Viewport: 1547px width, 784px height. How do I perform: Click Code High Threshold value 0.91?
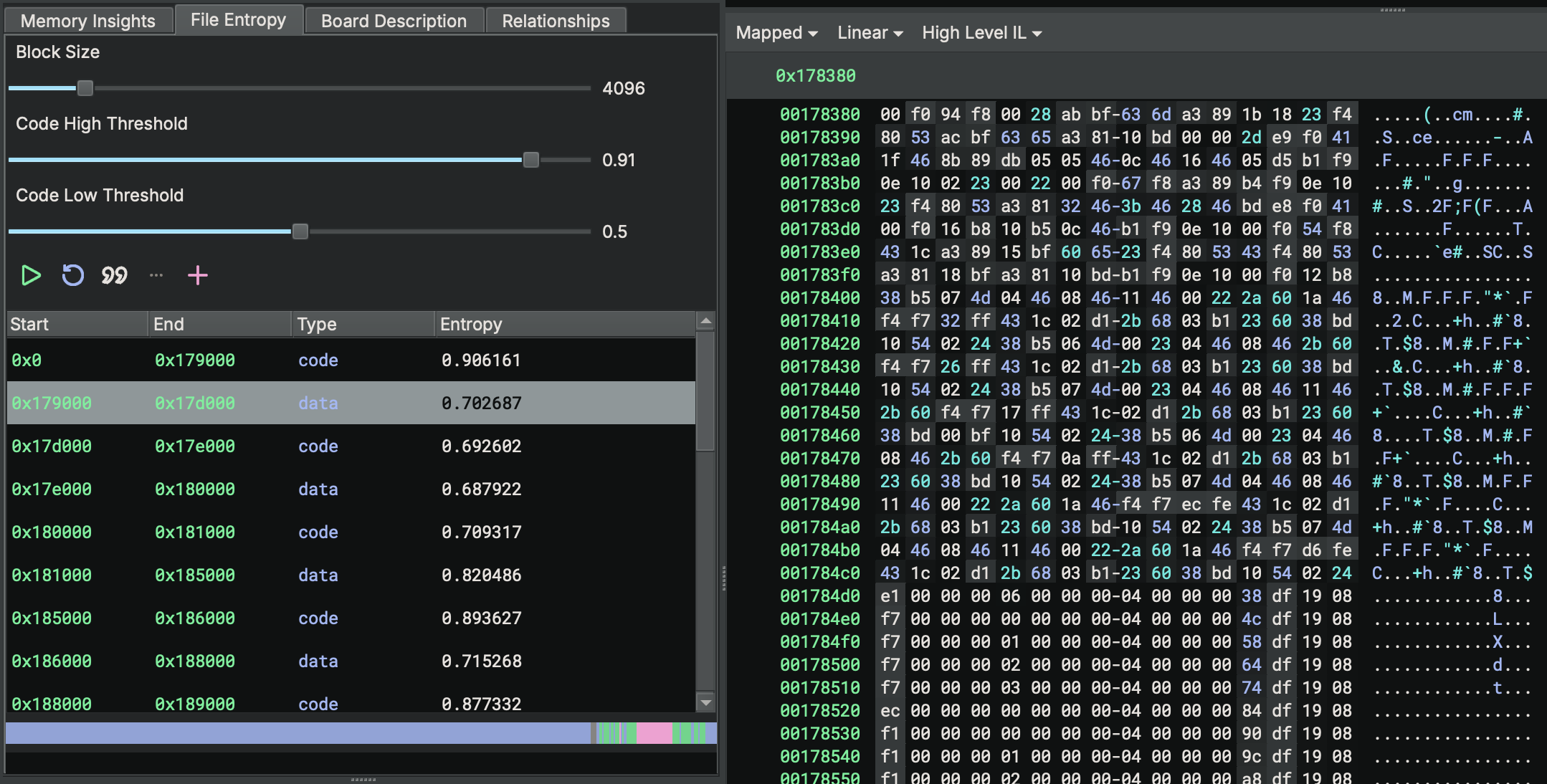(x=619, y=160)
